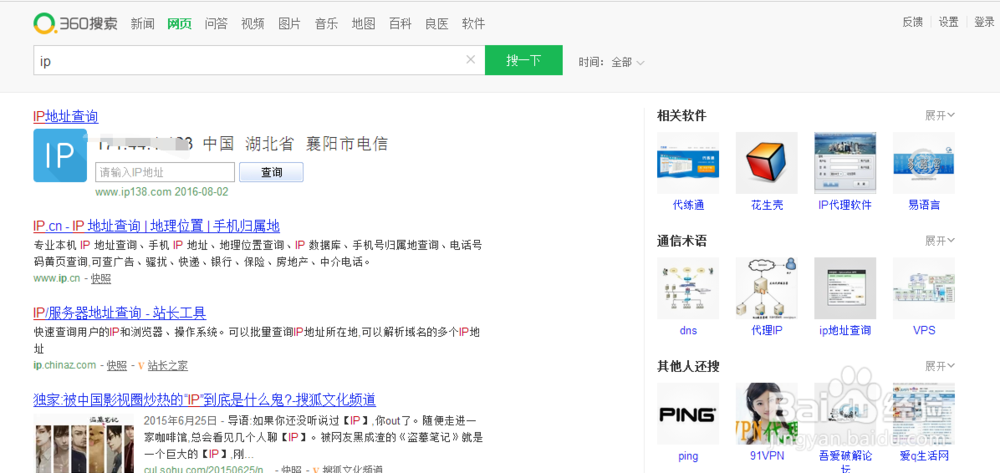The image size is (1000, 473).
Task: Open IP.cn - IP地址查询 result link
Action: [x=156, y=226]
